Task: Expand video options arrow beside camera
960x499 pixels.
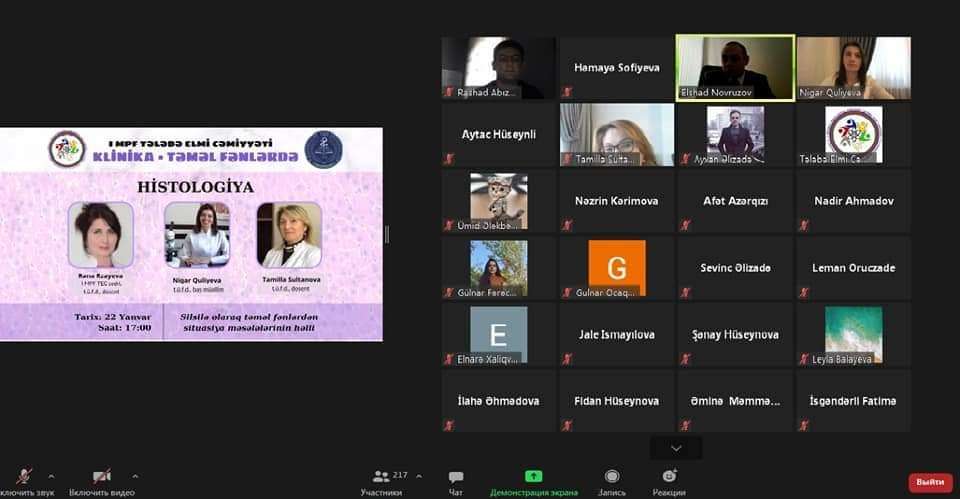Action: 135,476
